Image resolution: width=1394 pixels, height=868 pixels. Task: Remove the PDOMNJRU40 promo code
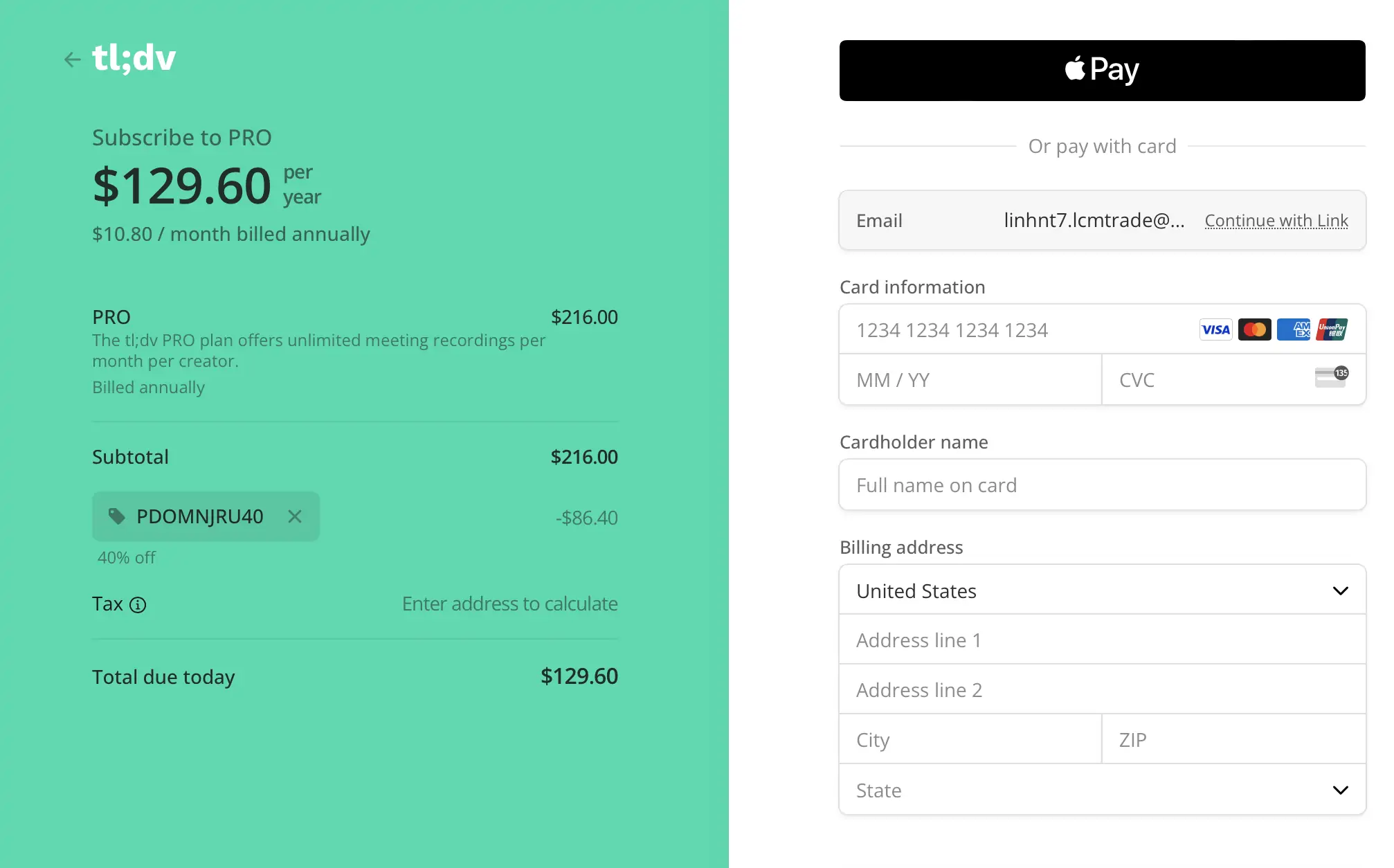click(x=295, y=516)
